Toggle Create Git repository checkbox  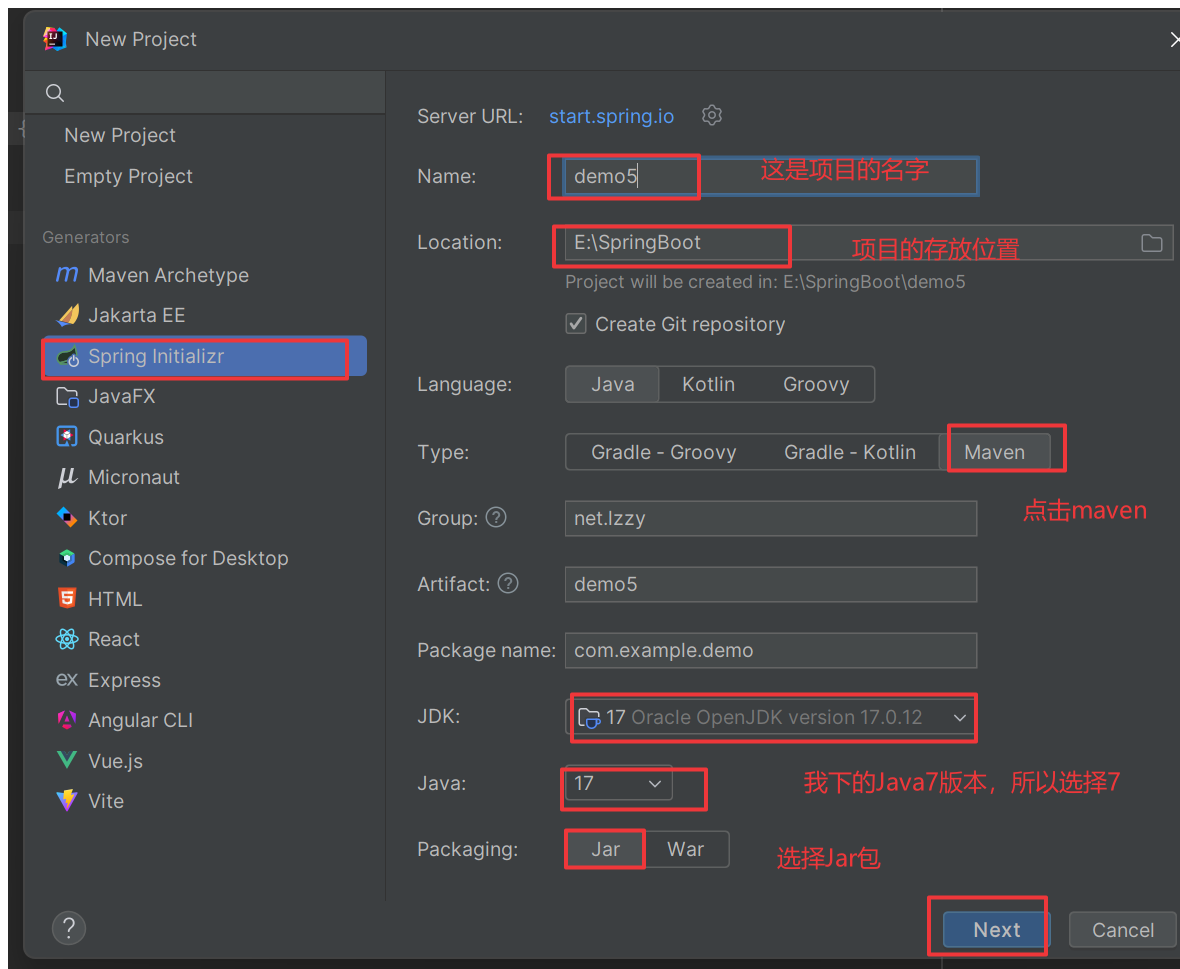[576, 324]
